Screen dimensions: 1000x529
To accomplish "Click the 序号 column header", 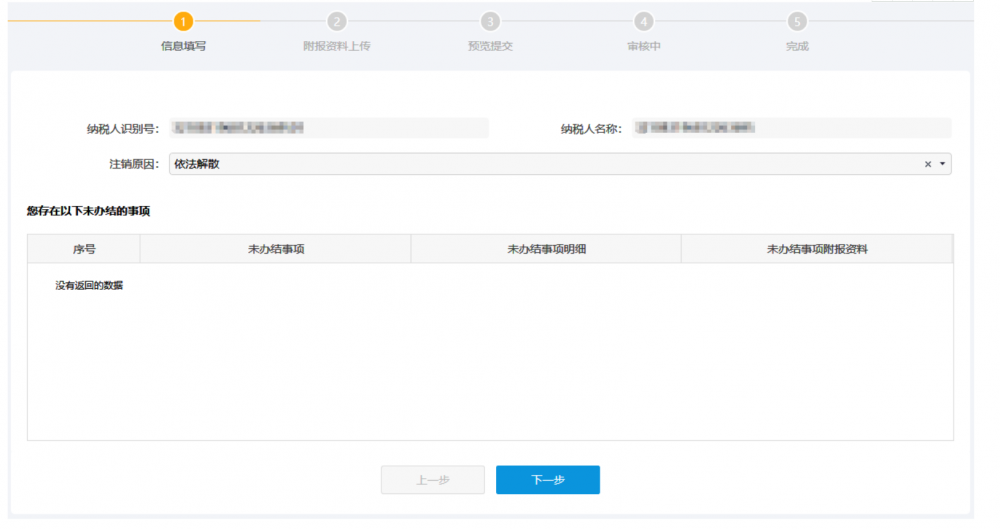I will [x=84, y=249].
